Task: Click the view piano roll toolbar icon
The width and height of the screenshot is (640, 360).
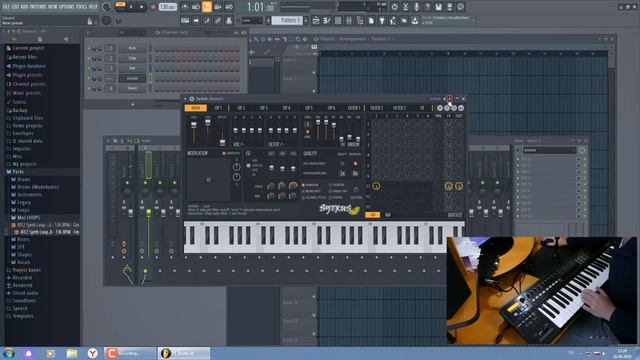Action: pos(327,20)
